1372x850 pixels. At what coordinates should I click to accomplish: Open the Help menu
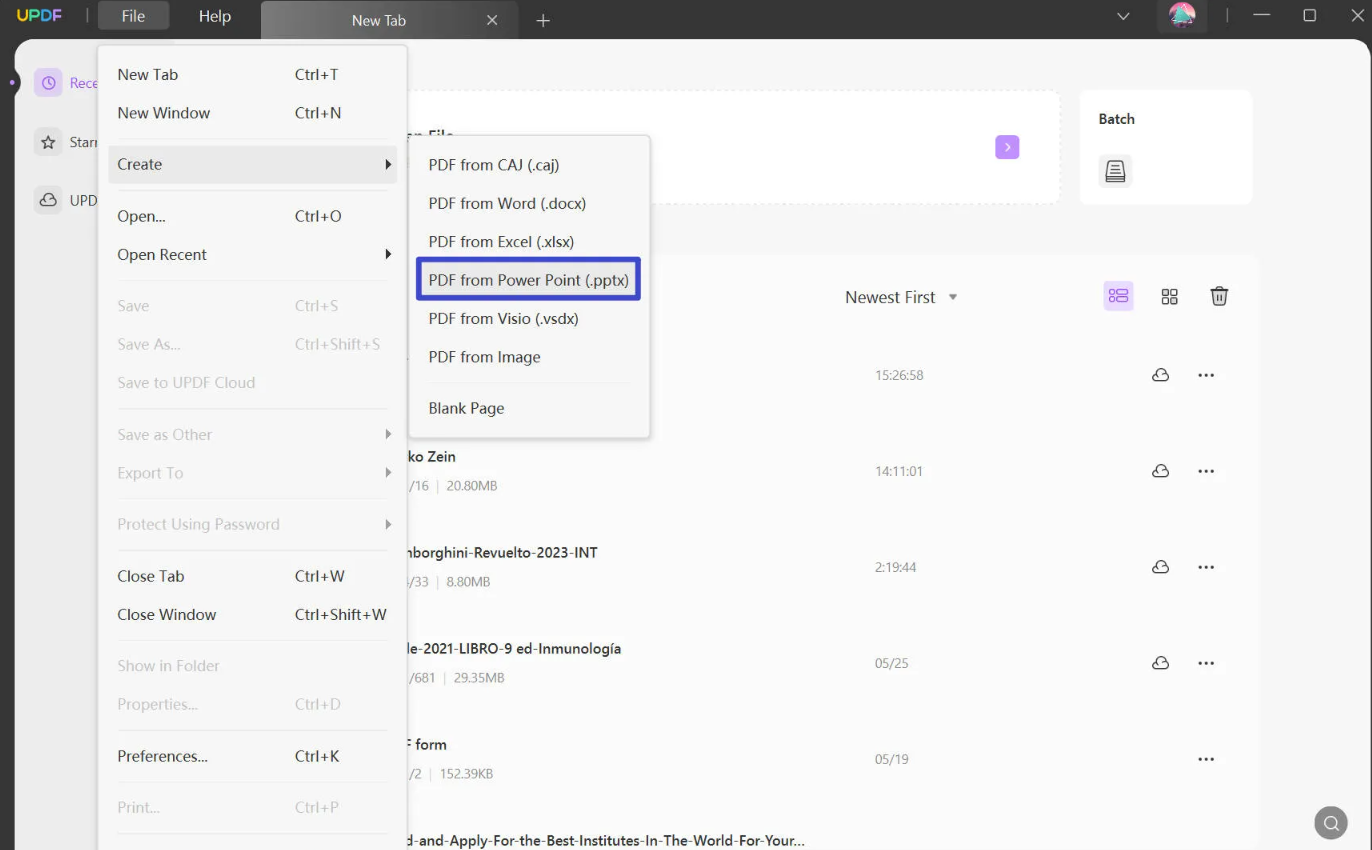(x=214, y=17)
